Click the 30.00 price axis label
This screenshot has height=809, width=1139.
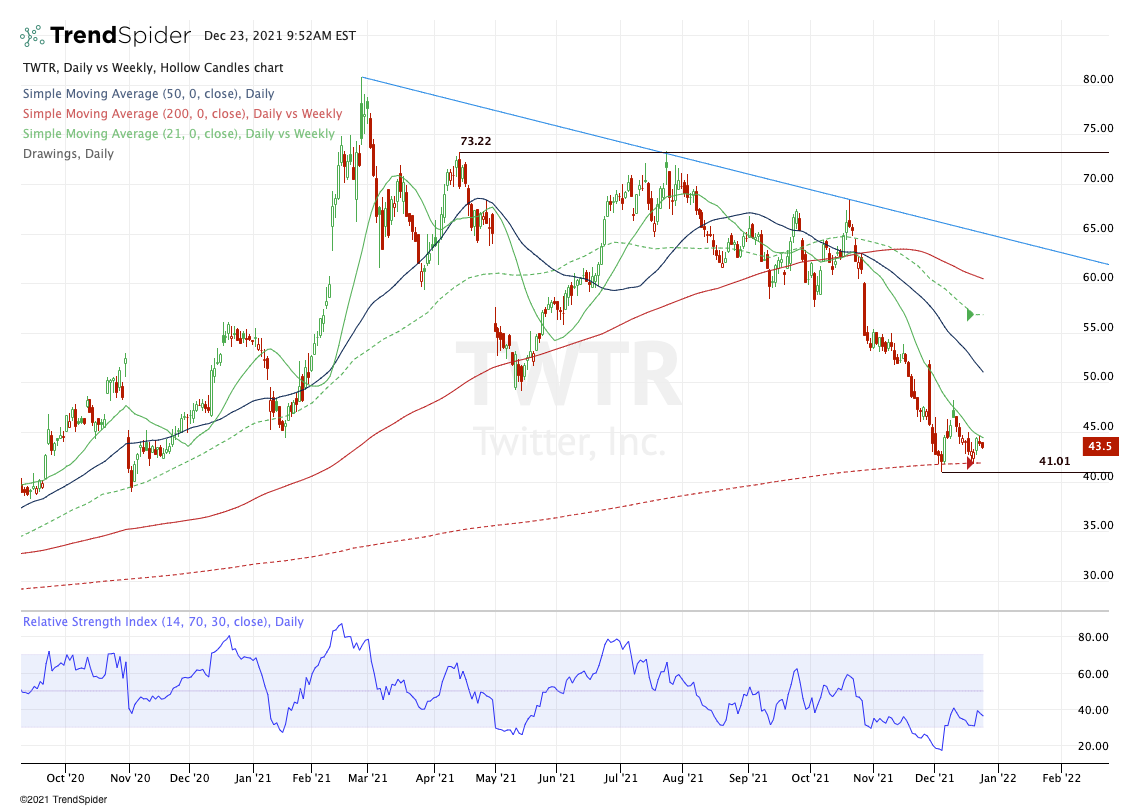click(1098, 575)
